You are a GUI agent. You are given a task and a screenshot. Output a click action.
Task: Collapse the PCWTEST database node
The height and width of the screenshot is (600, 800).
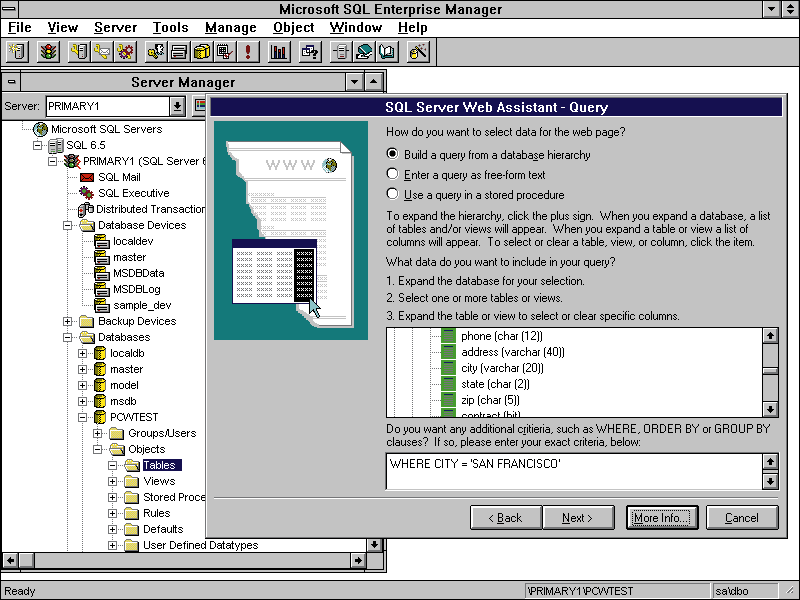[x=82, y=417]
